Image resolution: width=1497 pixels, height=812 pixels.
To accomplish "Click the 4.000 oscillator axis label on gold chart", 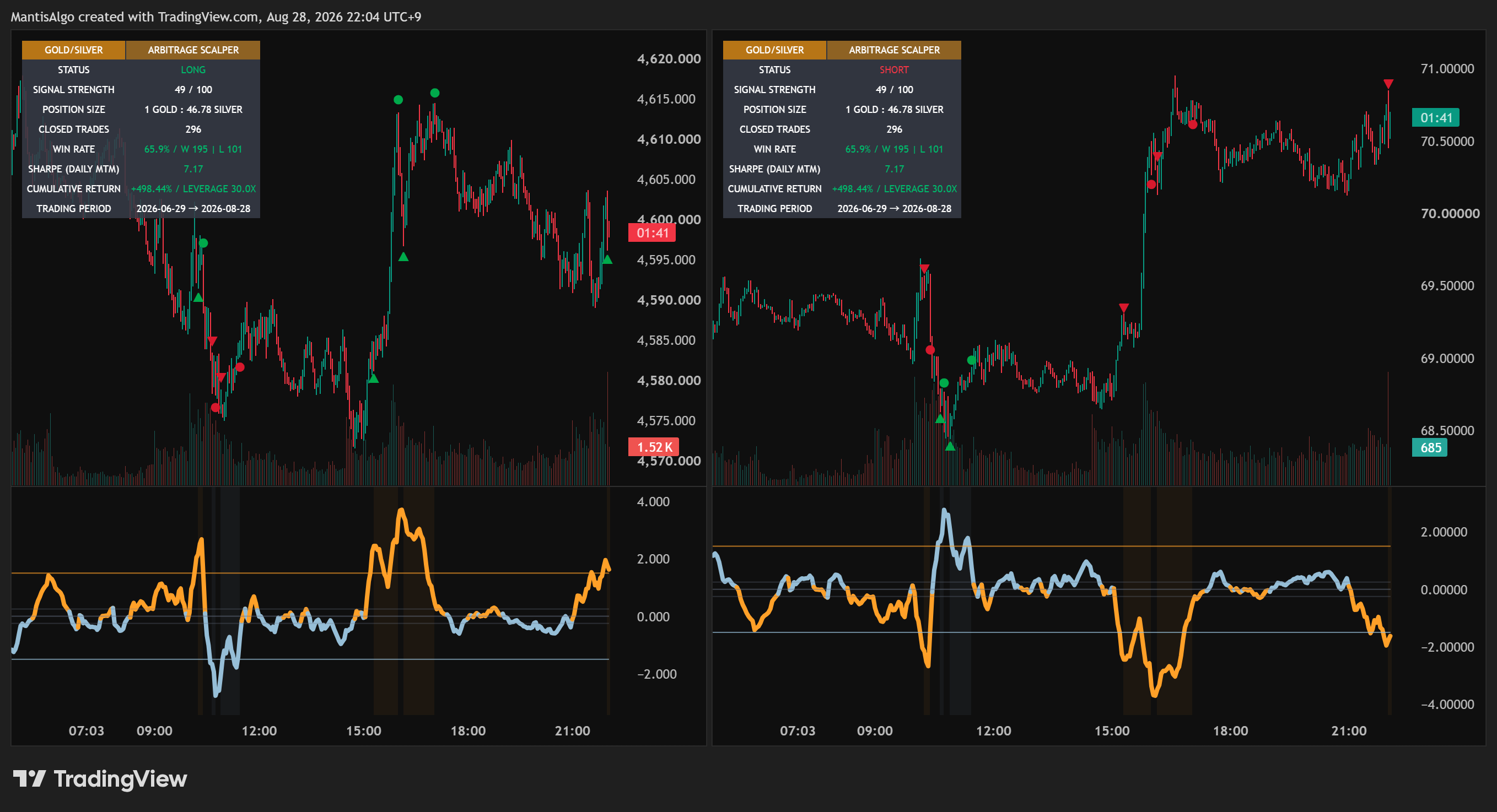I will point(653,501).
